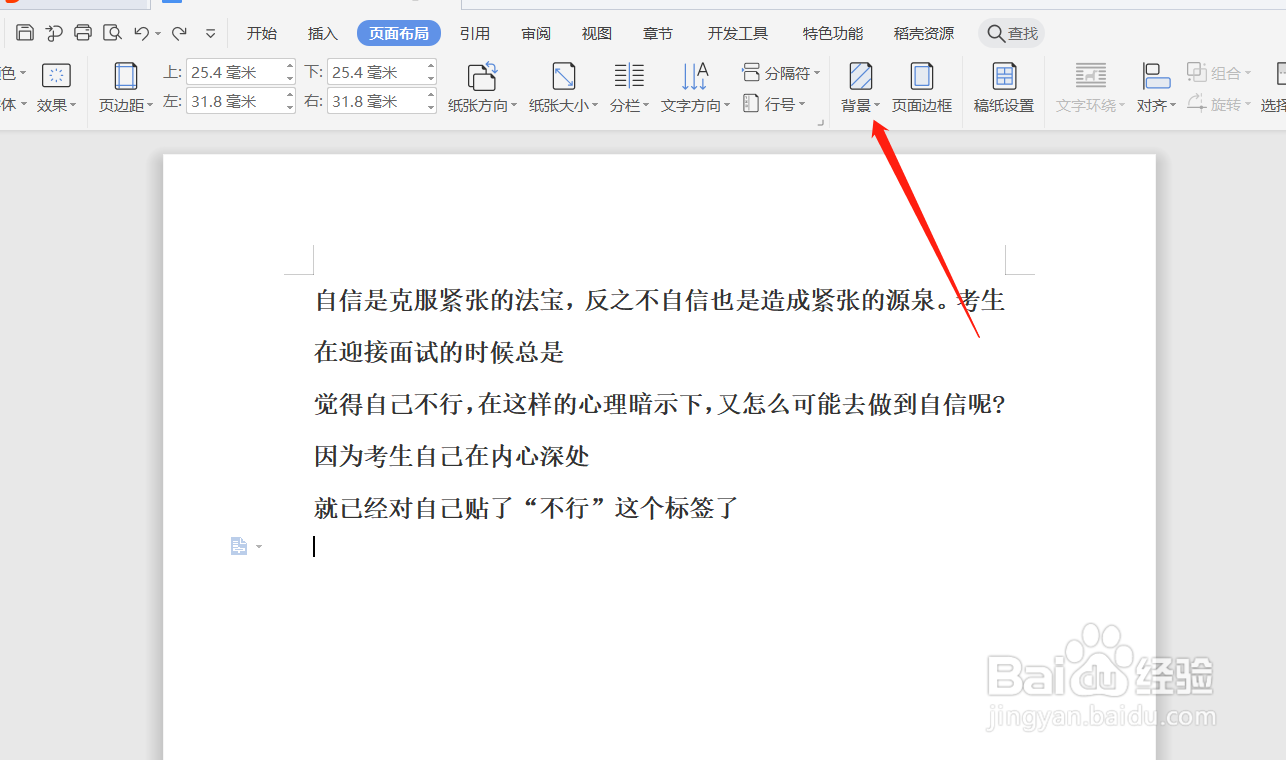The height and width of the screenshot is (760, 1286).
Task: Click the 页边距 margins icon
Action: pyautogui.click(x=126, y=76)
